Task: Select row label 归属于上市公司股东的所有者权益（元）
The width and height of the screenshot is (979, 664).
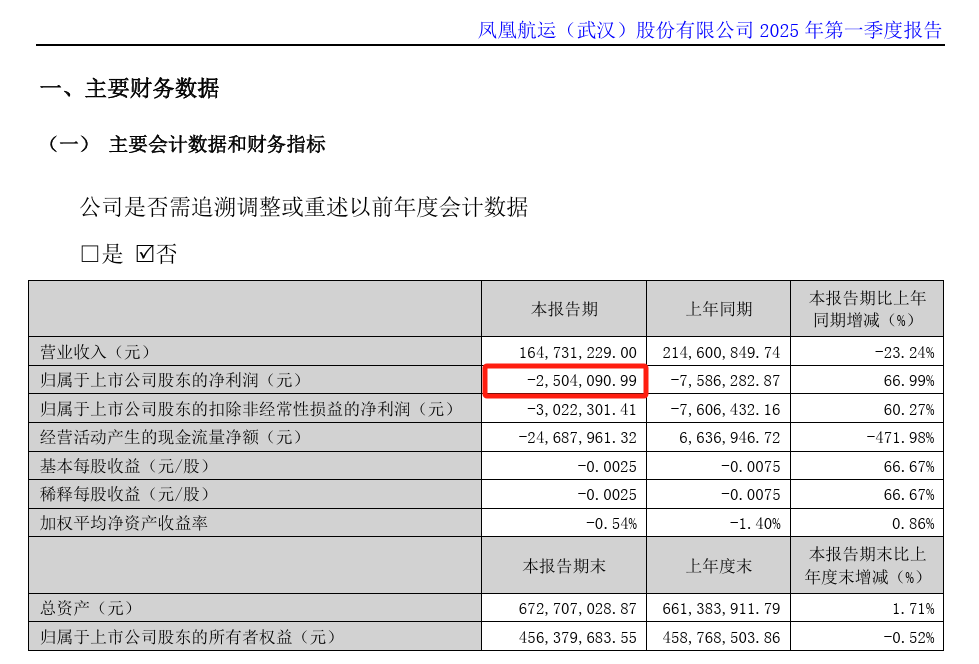Action: [189, 637]
